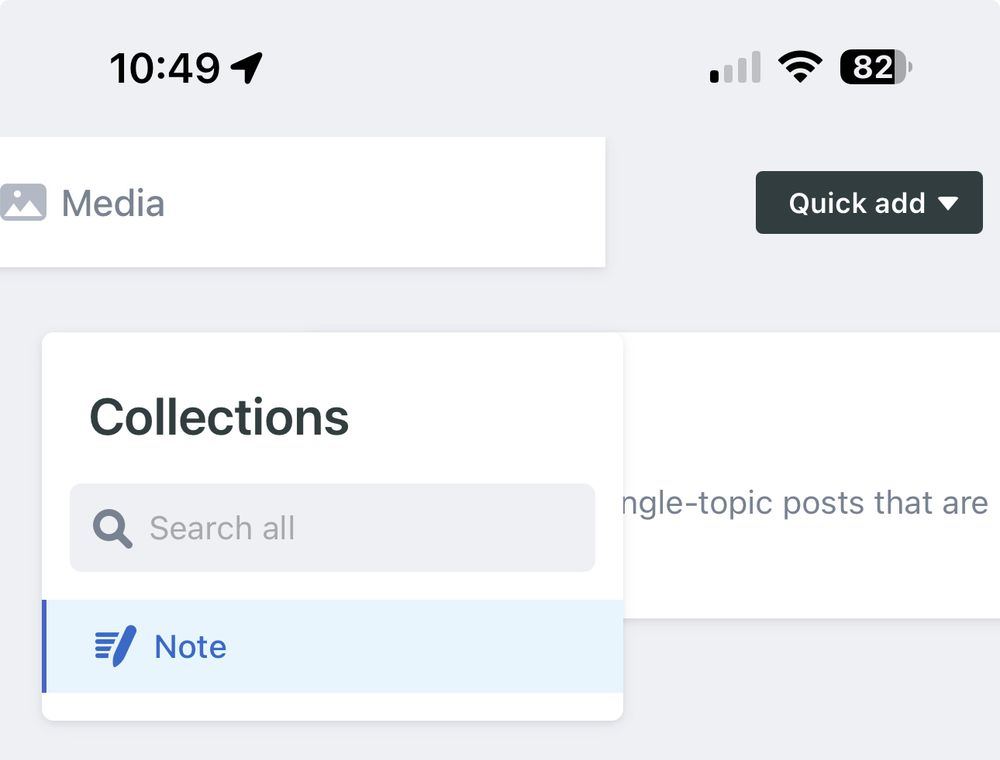
Task: Click the Collections heading
Action: [219, 417]
